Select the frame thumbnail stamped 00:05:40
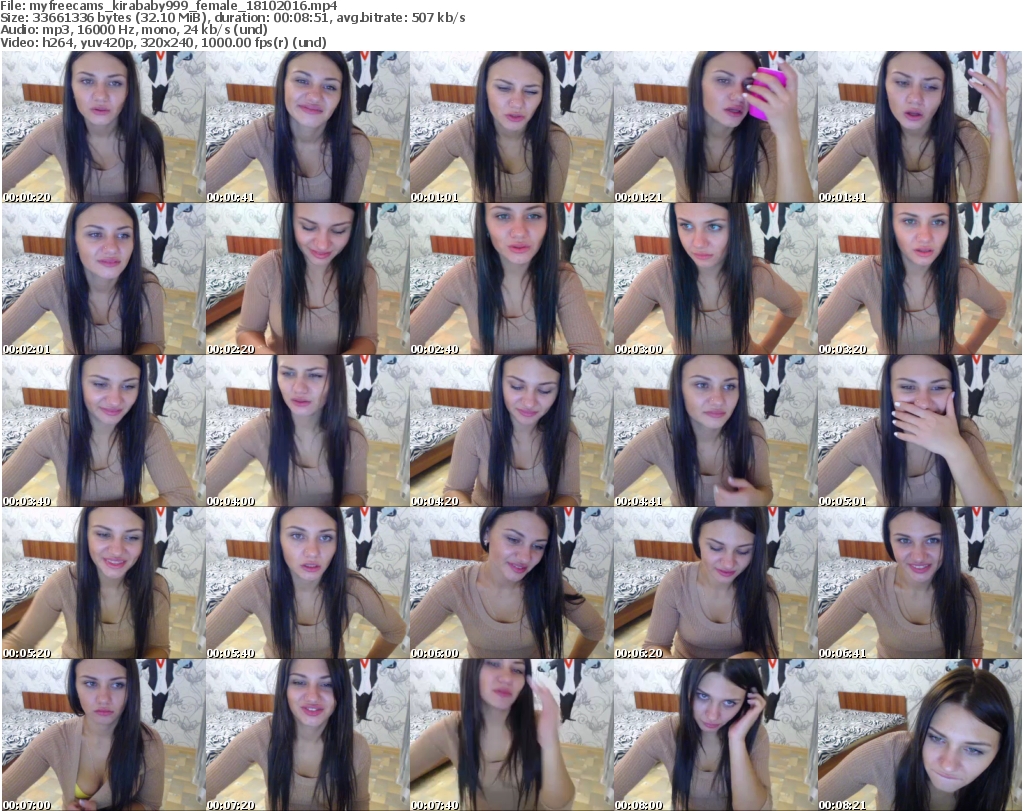 (x=308, y=583)
